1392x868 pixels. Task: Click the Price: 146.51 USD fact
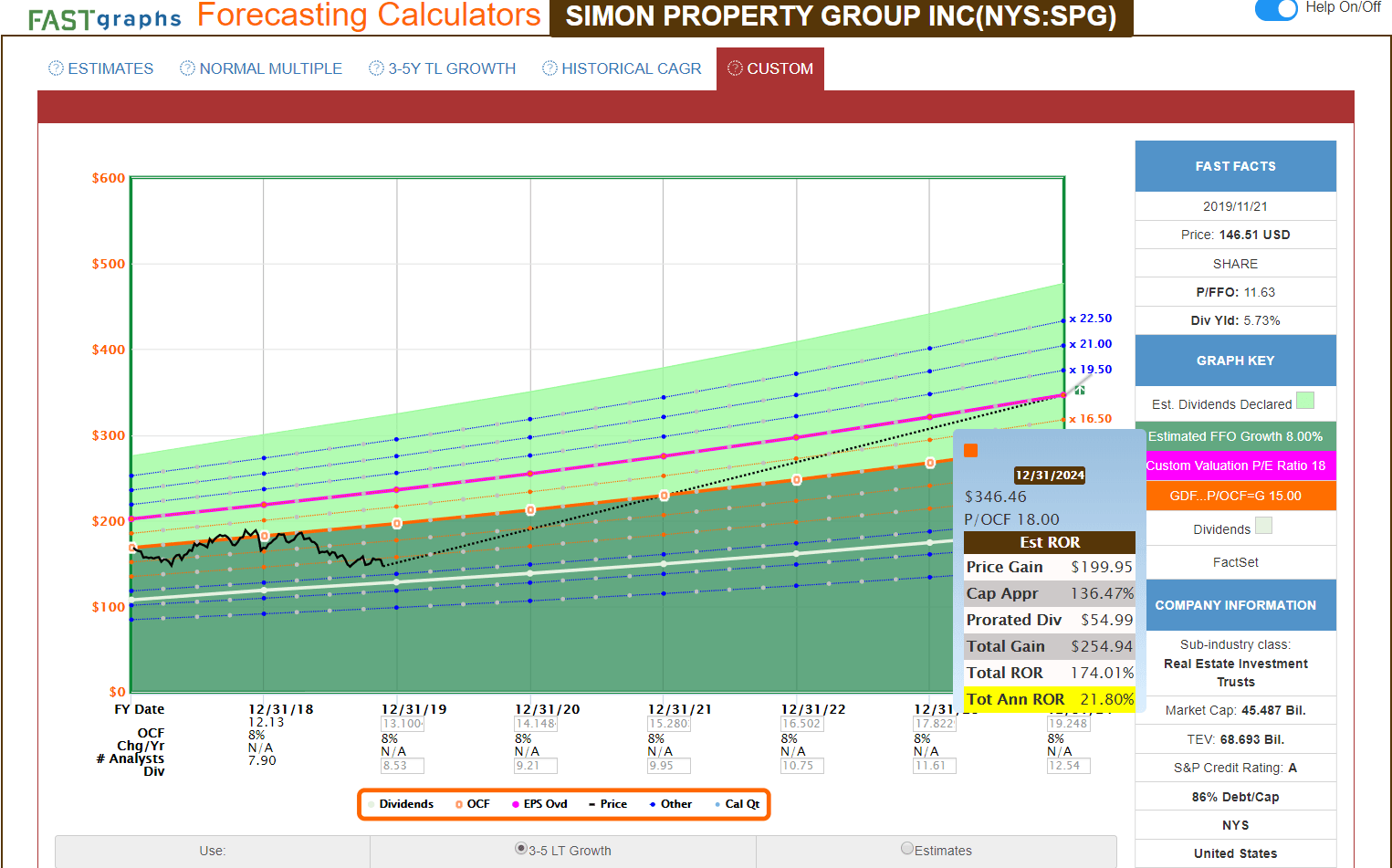pos(1236,235)
